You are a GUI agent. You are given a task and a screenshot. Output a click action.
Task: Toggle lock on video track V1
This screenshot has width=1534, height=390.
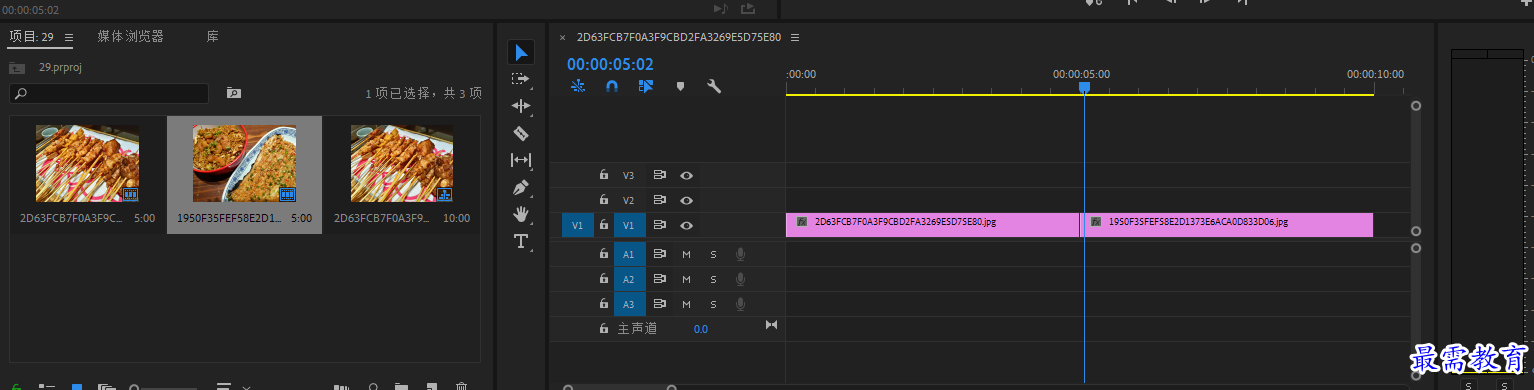pyautogui.click(x=604, y=226)
